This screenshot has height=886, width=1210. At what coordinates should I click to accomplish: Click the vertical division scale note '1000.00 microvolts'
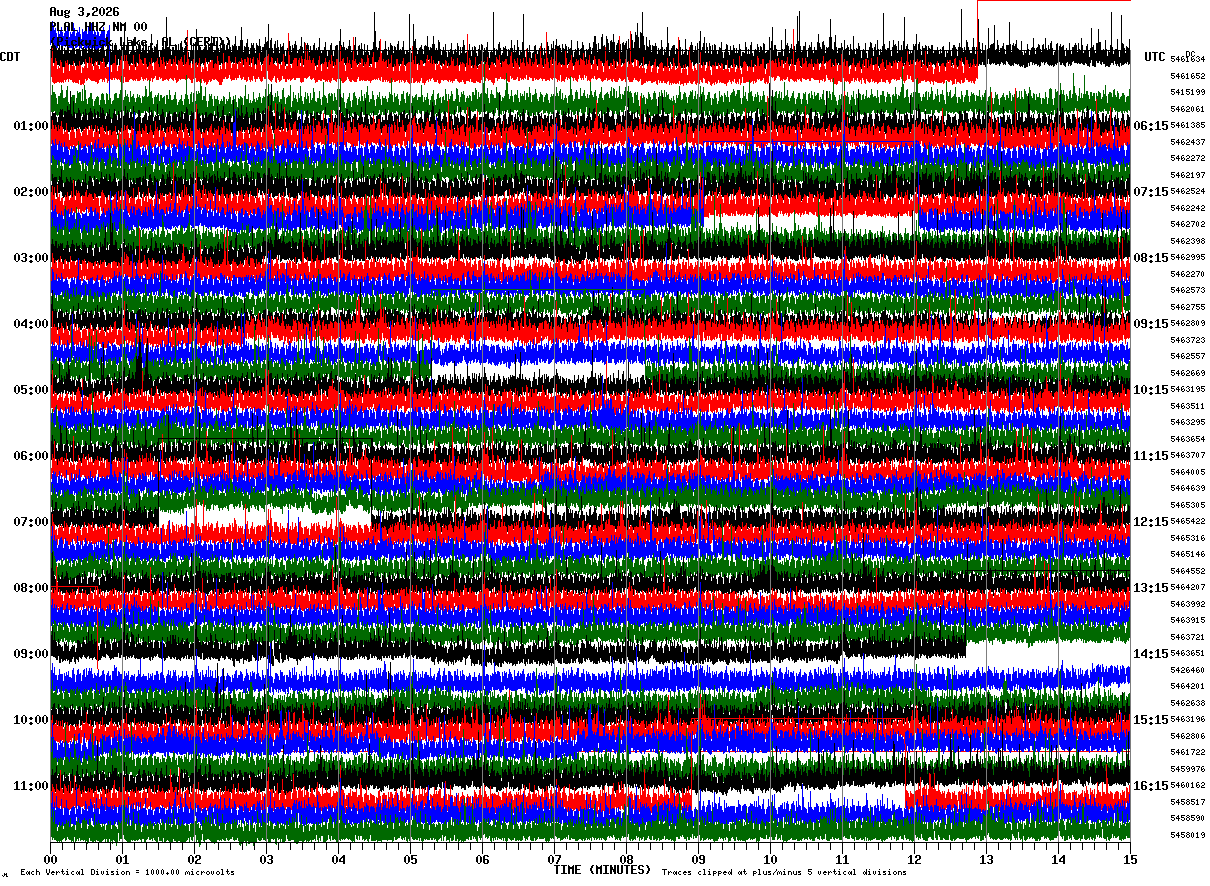(x=190, y=873)
